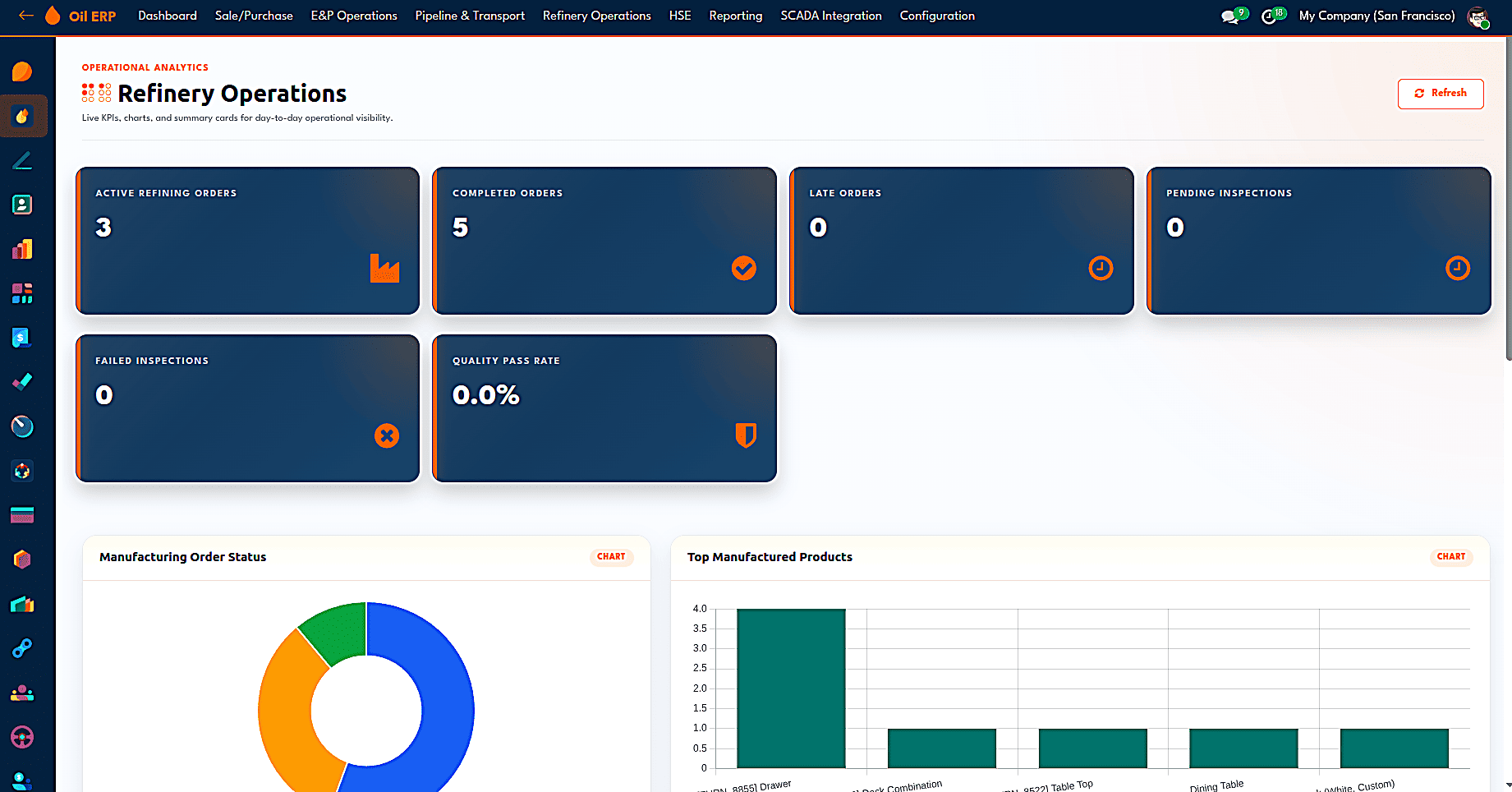
Task: Open the pink steering wheel icon in sidebar
Action: pyautogui.click(x=22, y=738)
